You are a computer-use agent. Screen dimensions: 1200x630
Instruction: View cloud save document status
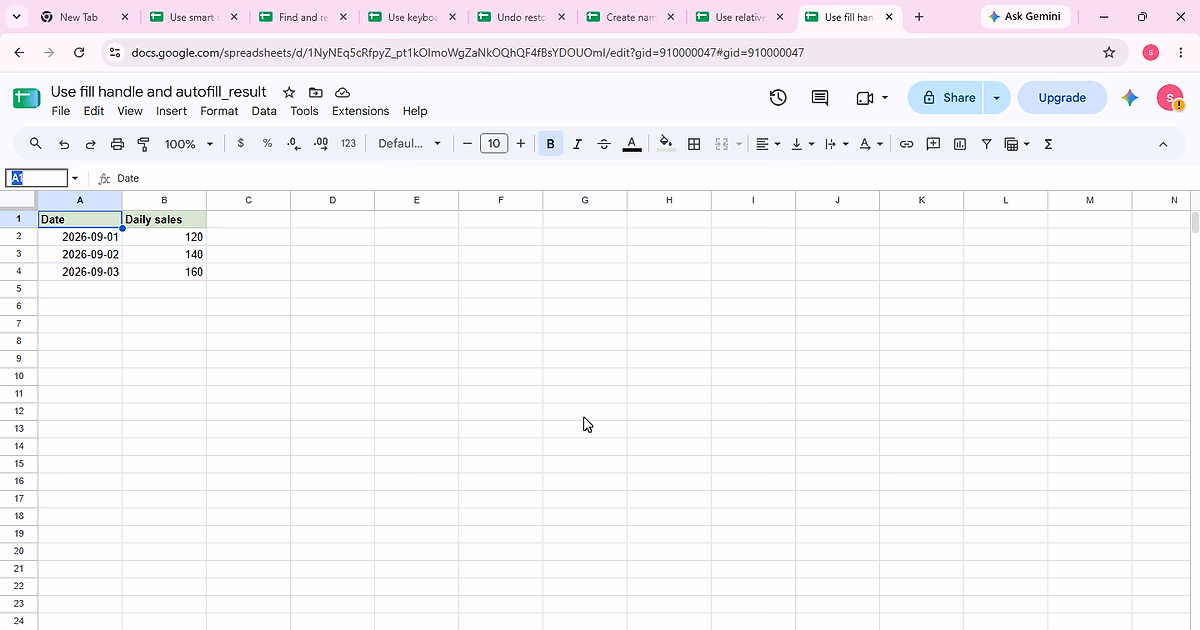[342, 92]
